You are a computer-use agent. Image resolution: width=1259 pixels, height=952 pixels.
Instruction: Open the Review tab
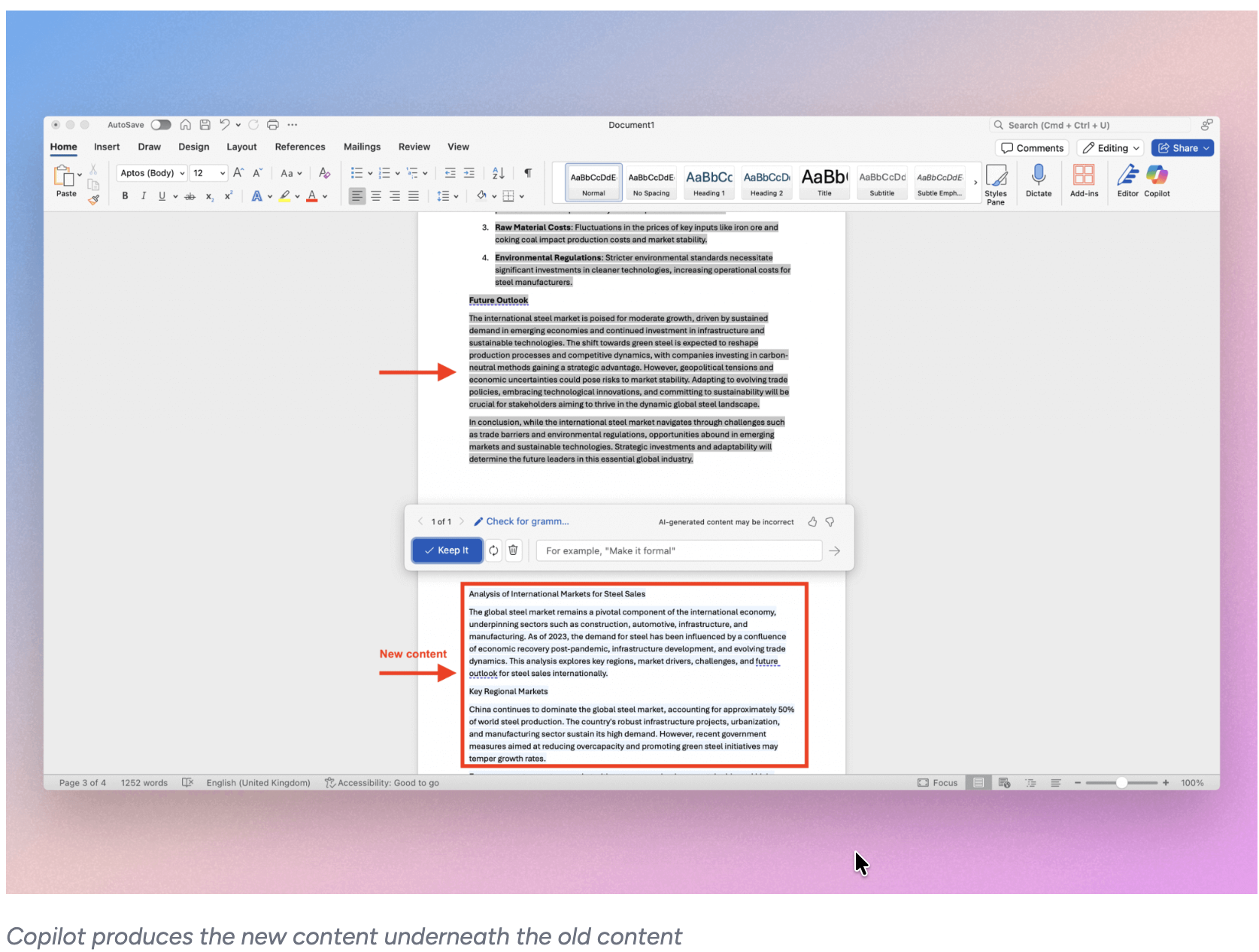point(414,147)
